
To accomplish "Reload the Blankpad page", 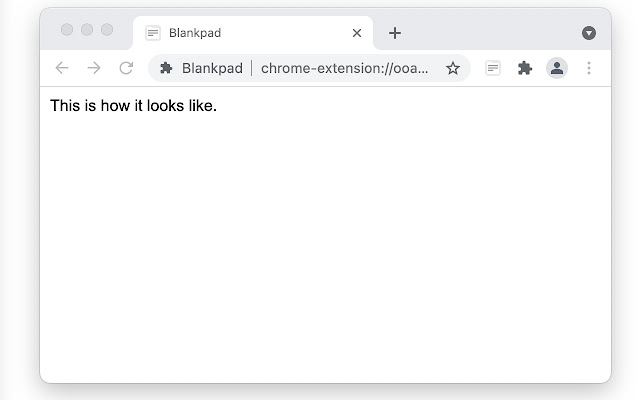I will [126, 68].
